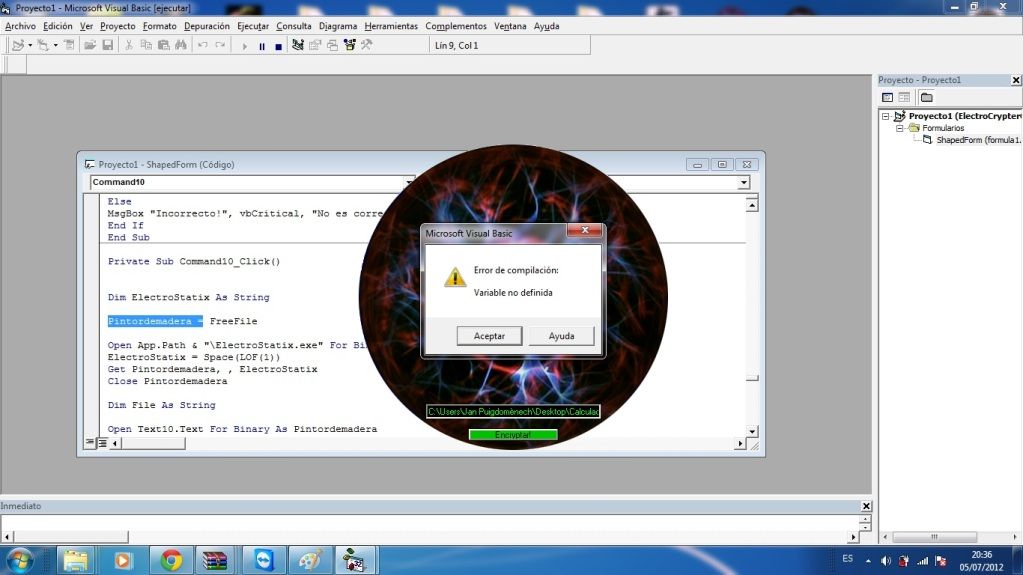Open the Complementos menu
Screen dimensions: 1023x575
click(x=456, y=26)
